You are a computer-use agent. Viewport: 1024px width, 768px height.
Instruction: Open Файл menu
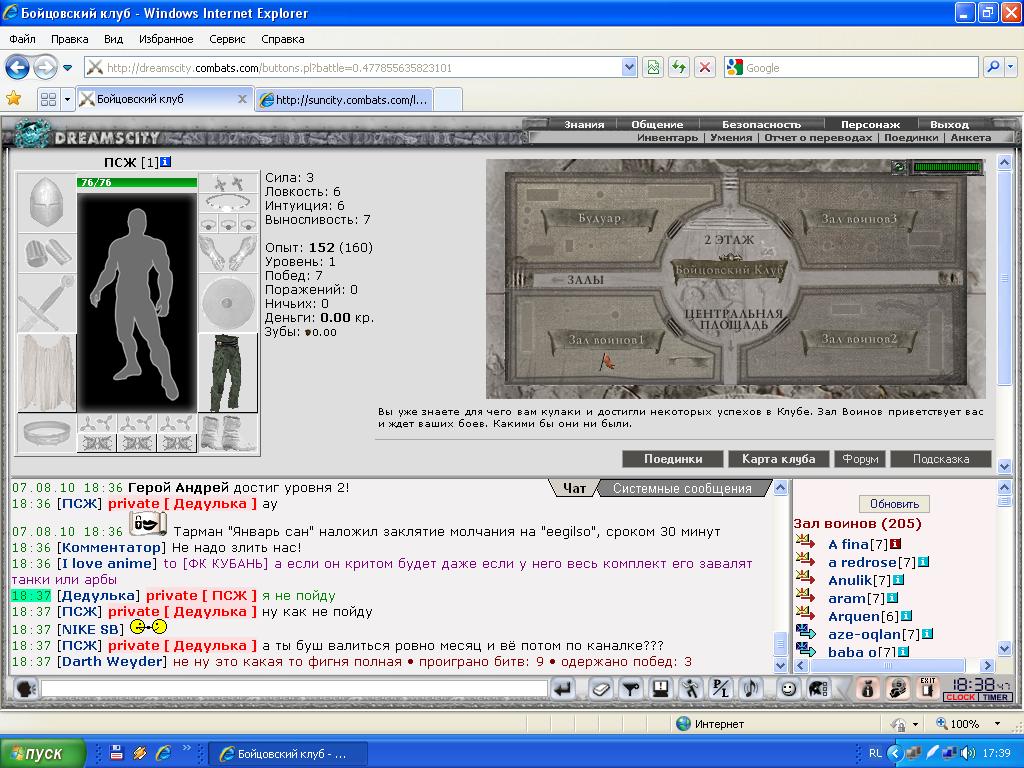(22, 39)
